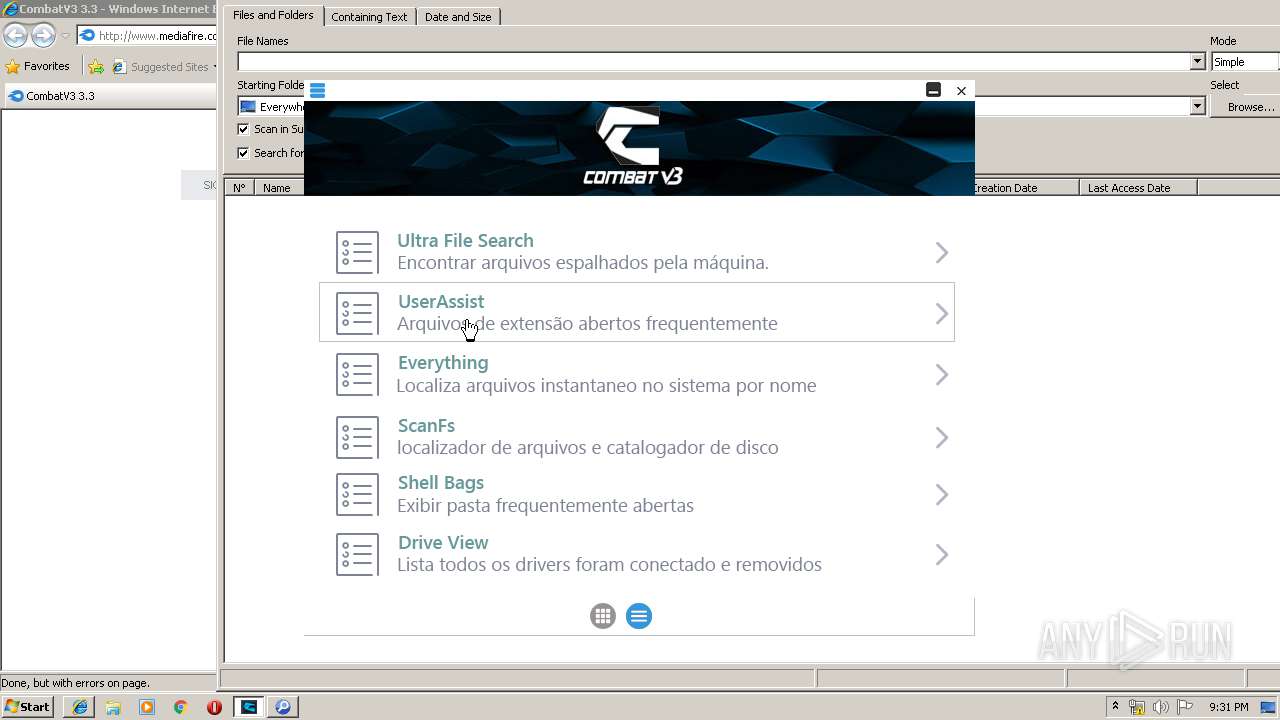The height and width of the screenshot is (720, 1280).
Task: Toggle the Search for checkbox
Action: (243, 153)
